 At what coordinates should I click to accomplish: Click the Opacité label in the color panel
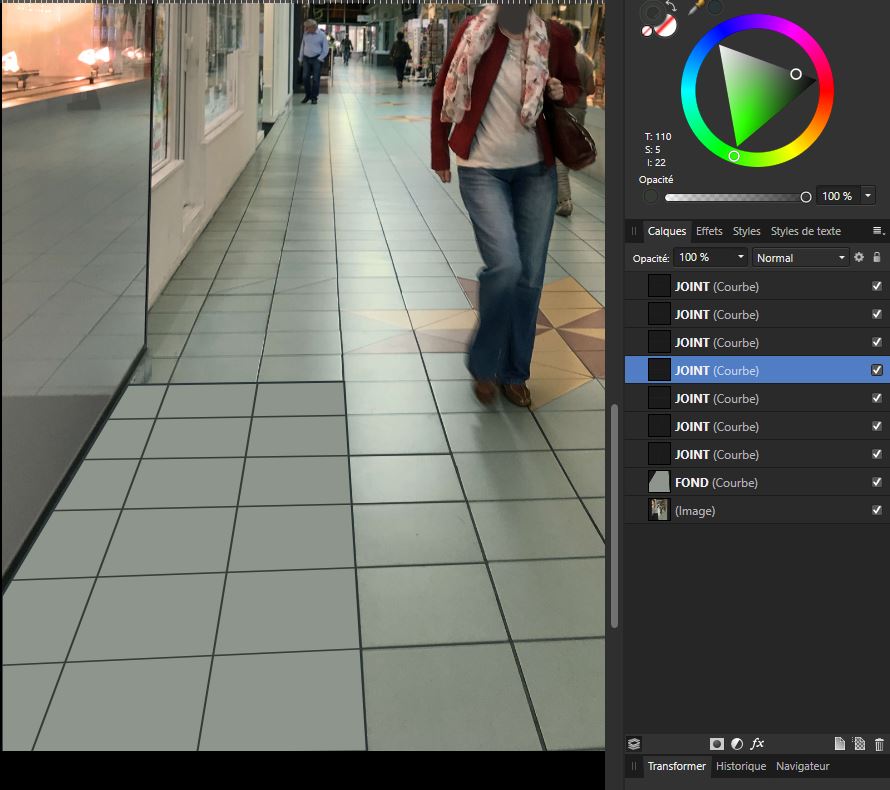656,179
